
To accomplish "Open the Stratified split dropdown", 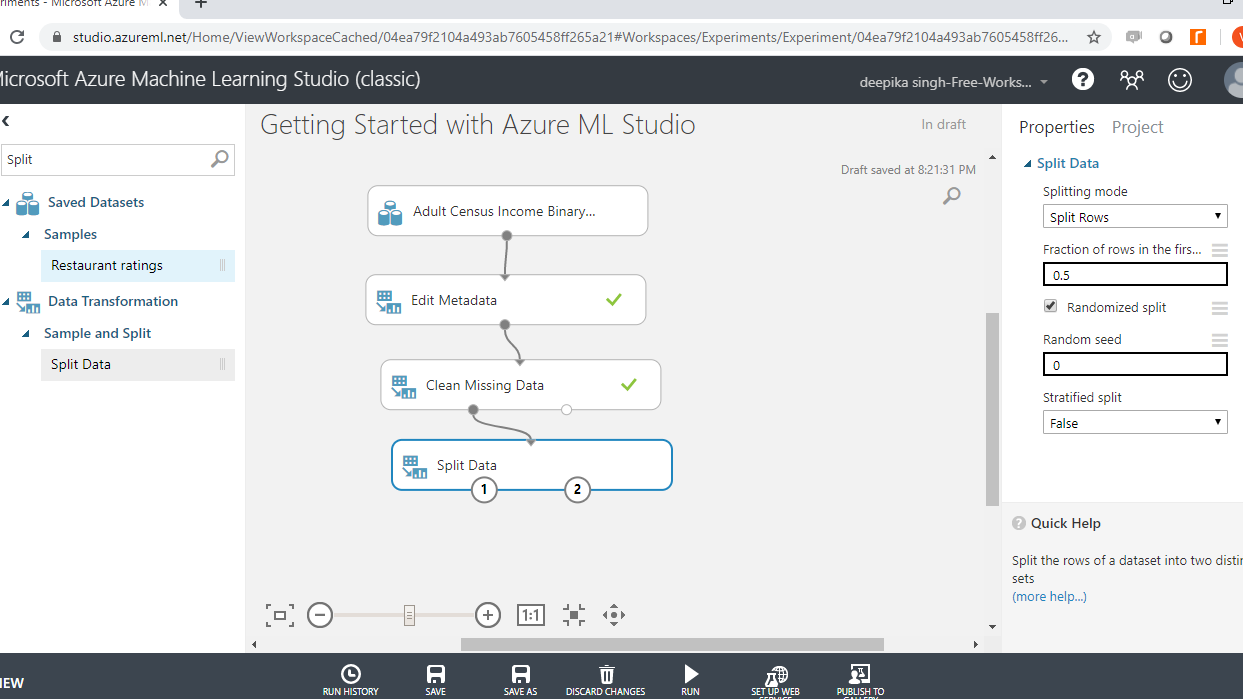I will pos(1135,423).
